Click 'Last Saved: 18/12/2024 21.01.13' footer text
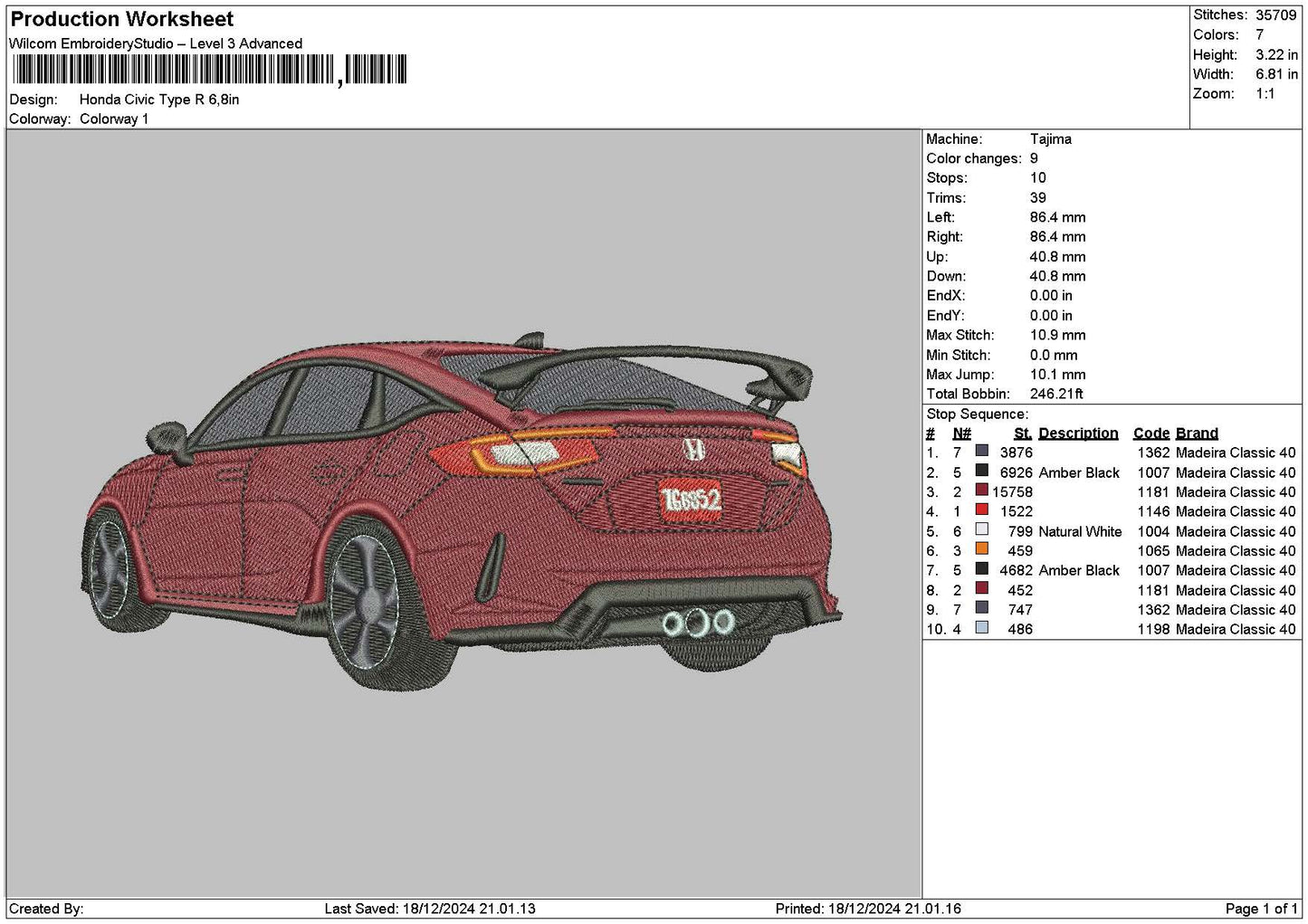The height and width of the screenshot is (924, 1308). coord(430,909)
